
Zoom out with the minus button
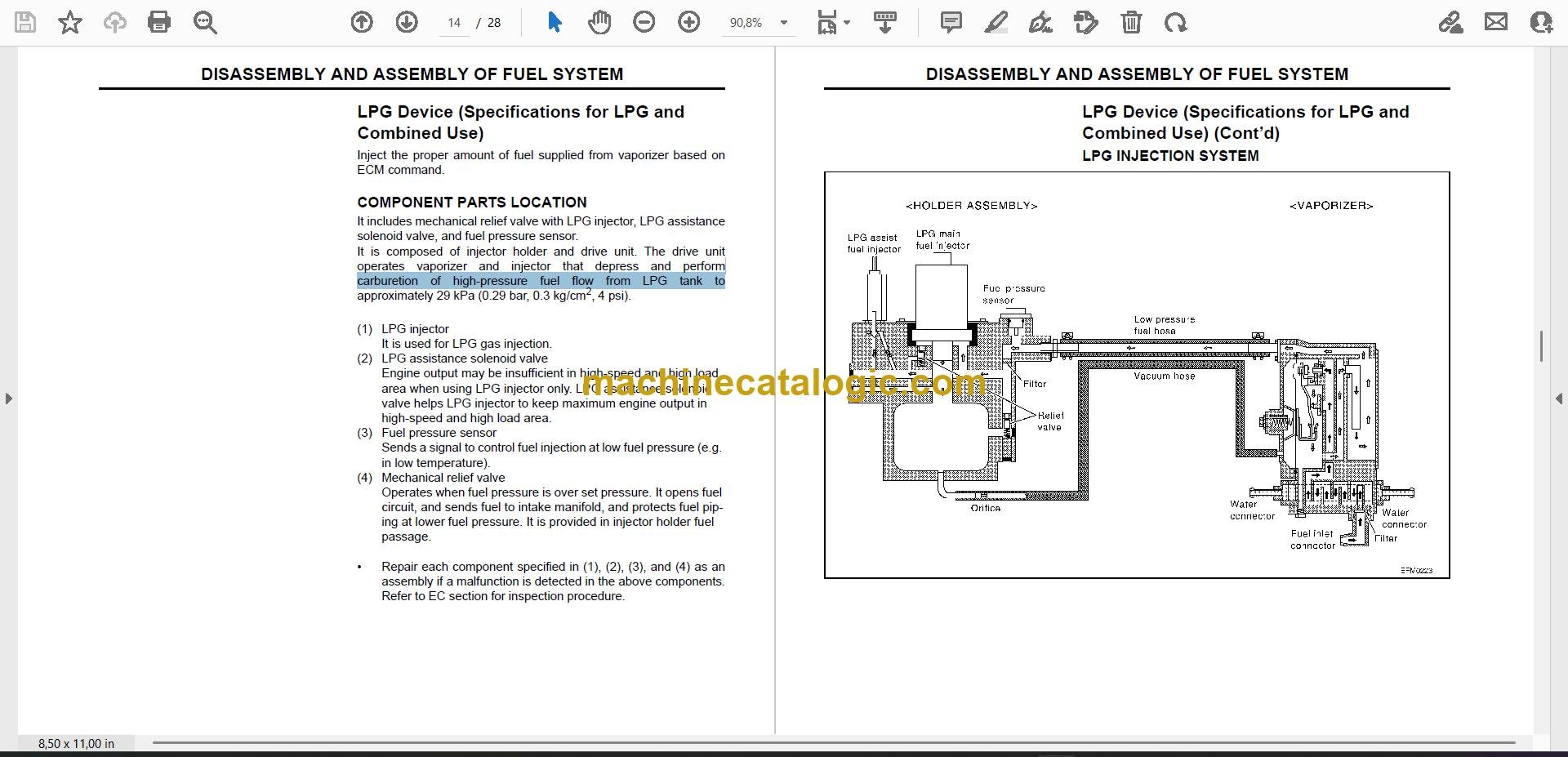coord(644,22)
